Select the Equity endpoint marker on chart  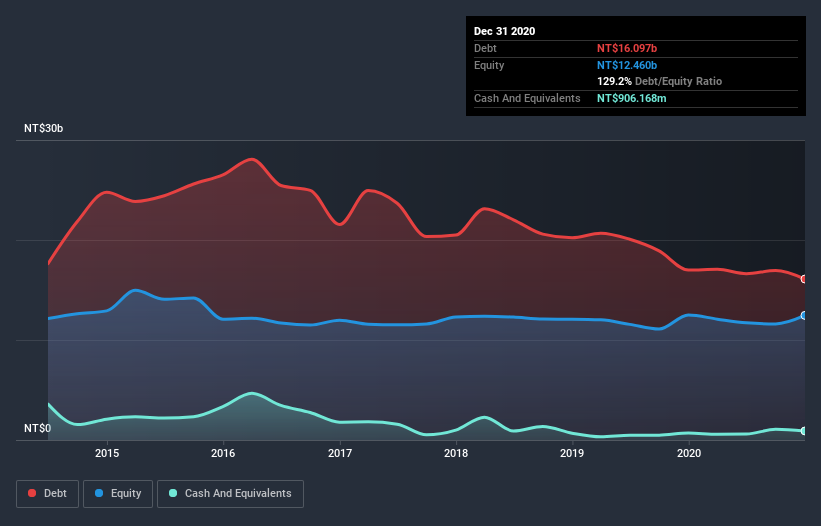point(804,316)
